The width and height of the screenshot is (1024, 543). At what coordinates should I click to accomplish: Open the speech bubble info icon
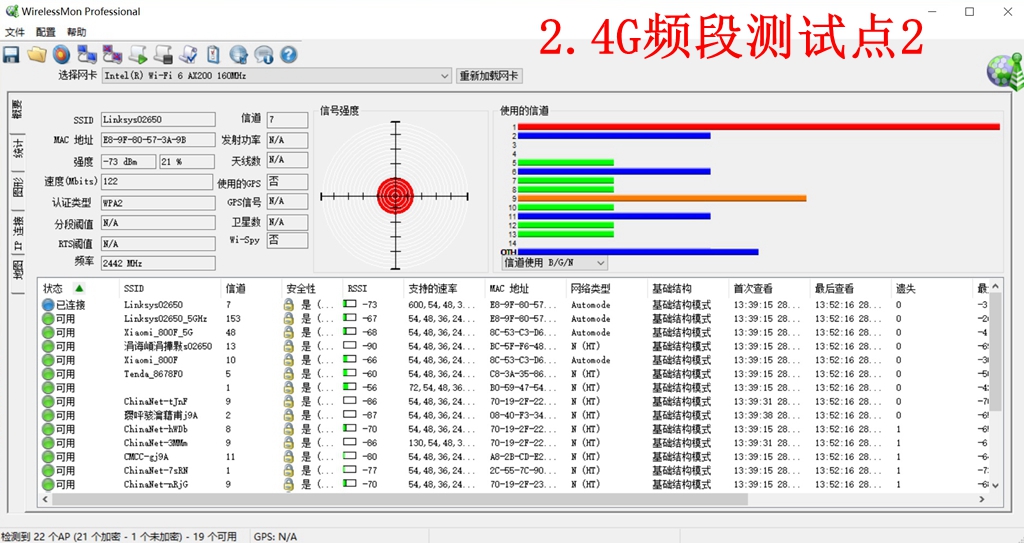click(x=264, y=55)
